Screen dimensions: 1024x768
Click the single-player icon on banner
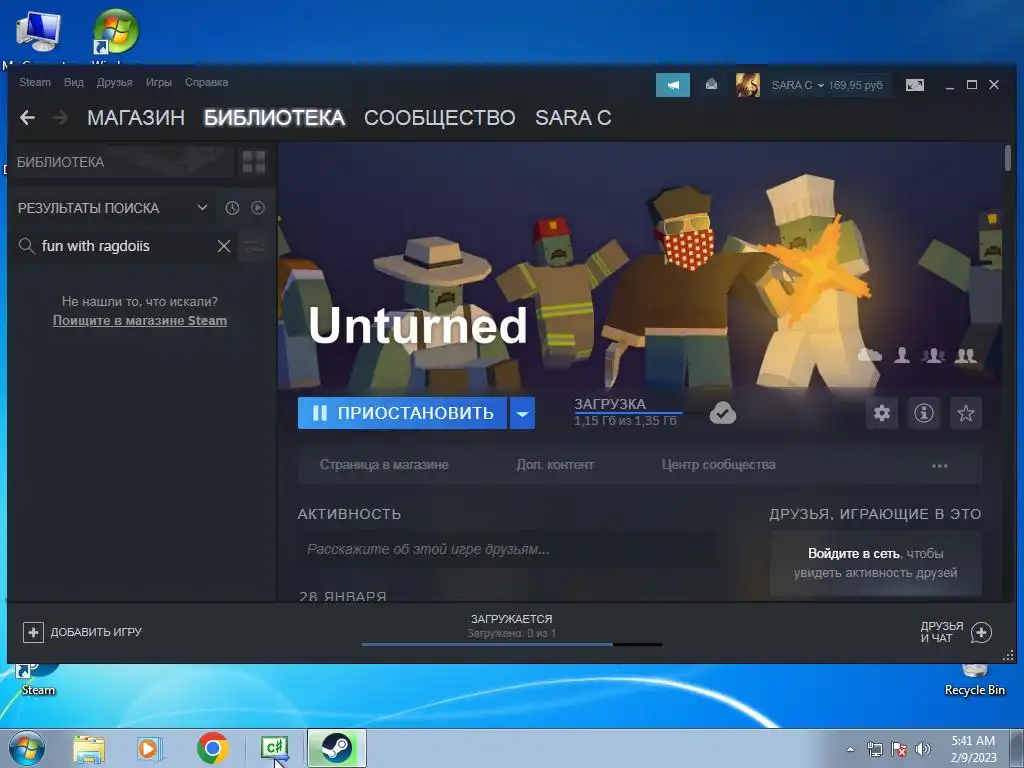coord(902,355)
